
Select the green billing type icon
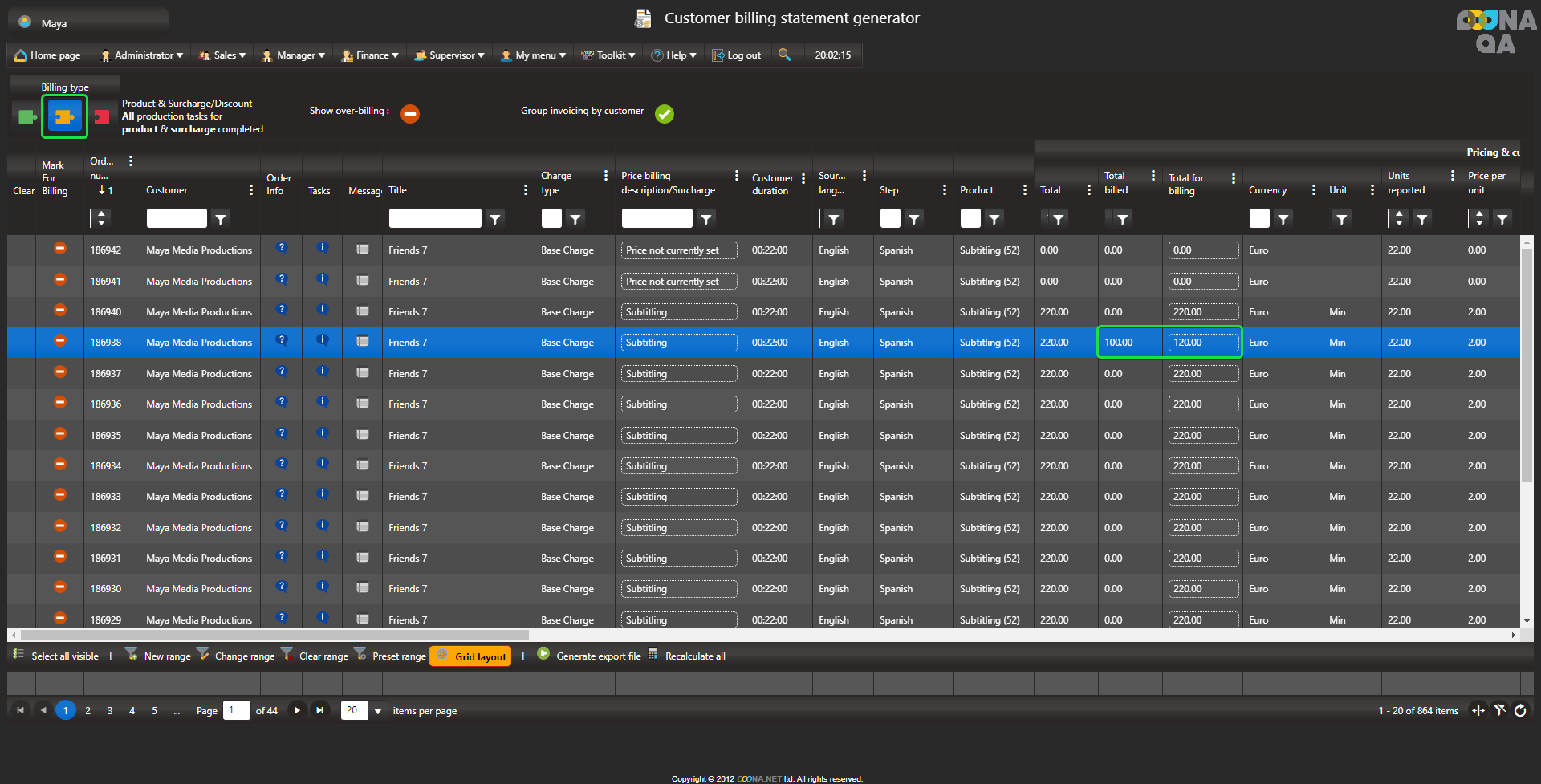click(x=26, y=117)
